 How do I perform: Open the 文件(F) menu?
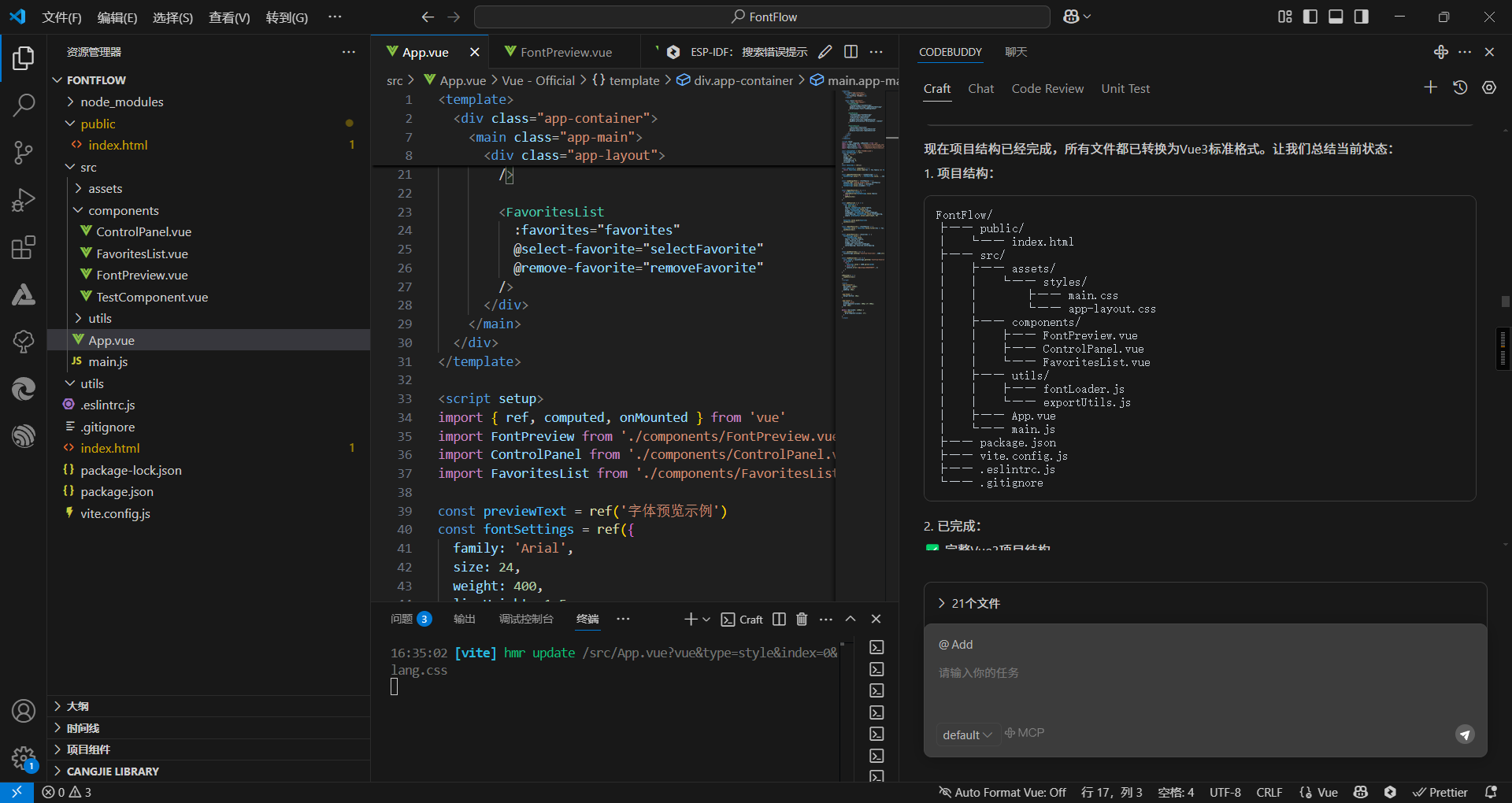61,17
